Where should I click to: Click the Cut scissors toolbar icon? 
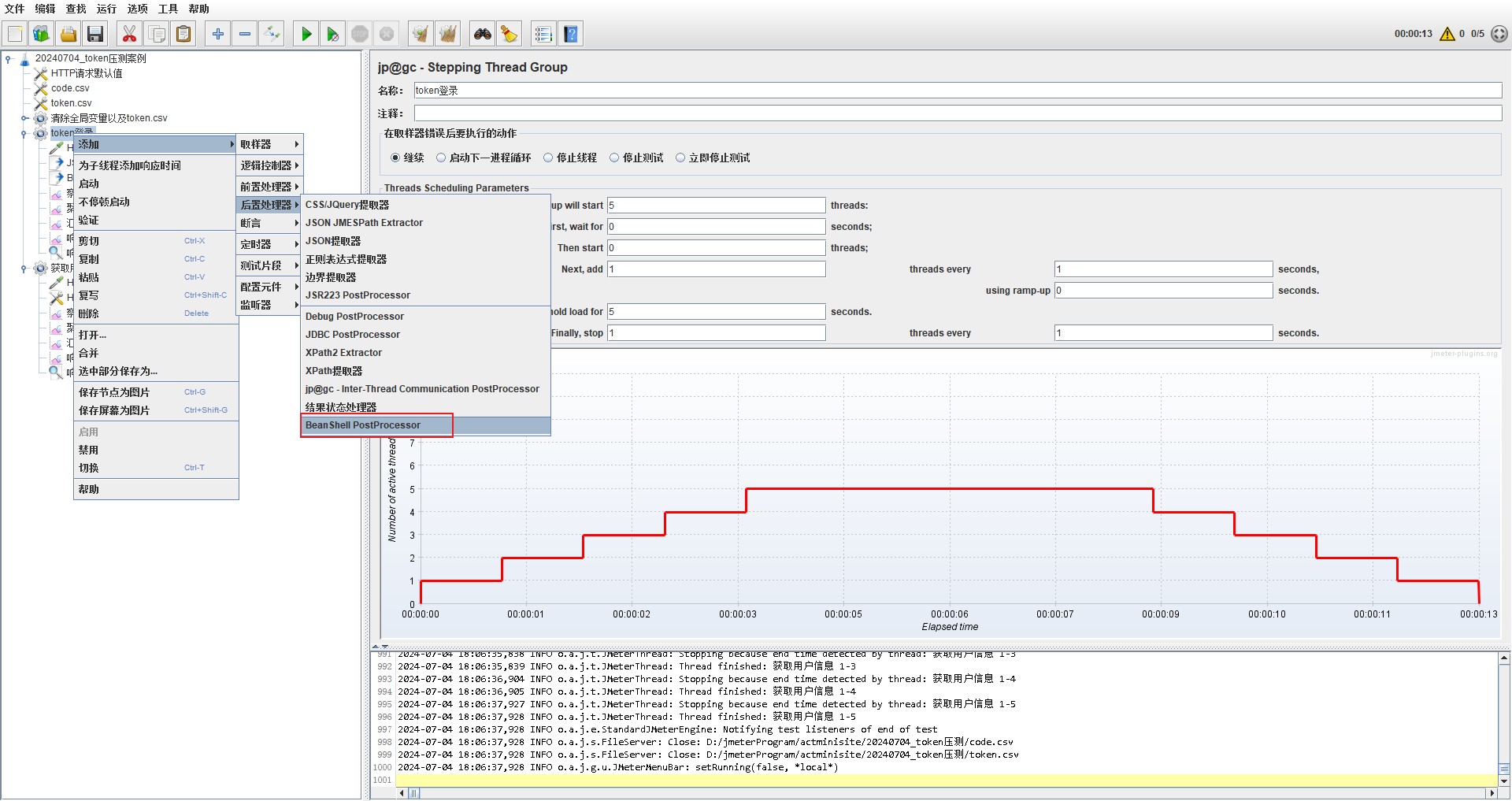pyautogui.click(x=129, y=34)
